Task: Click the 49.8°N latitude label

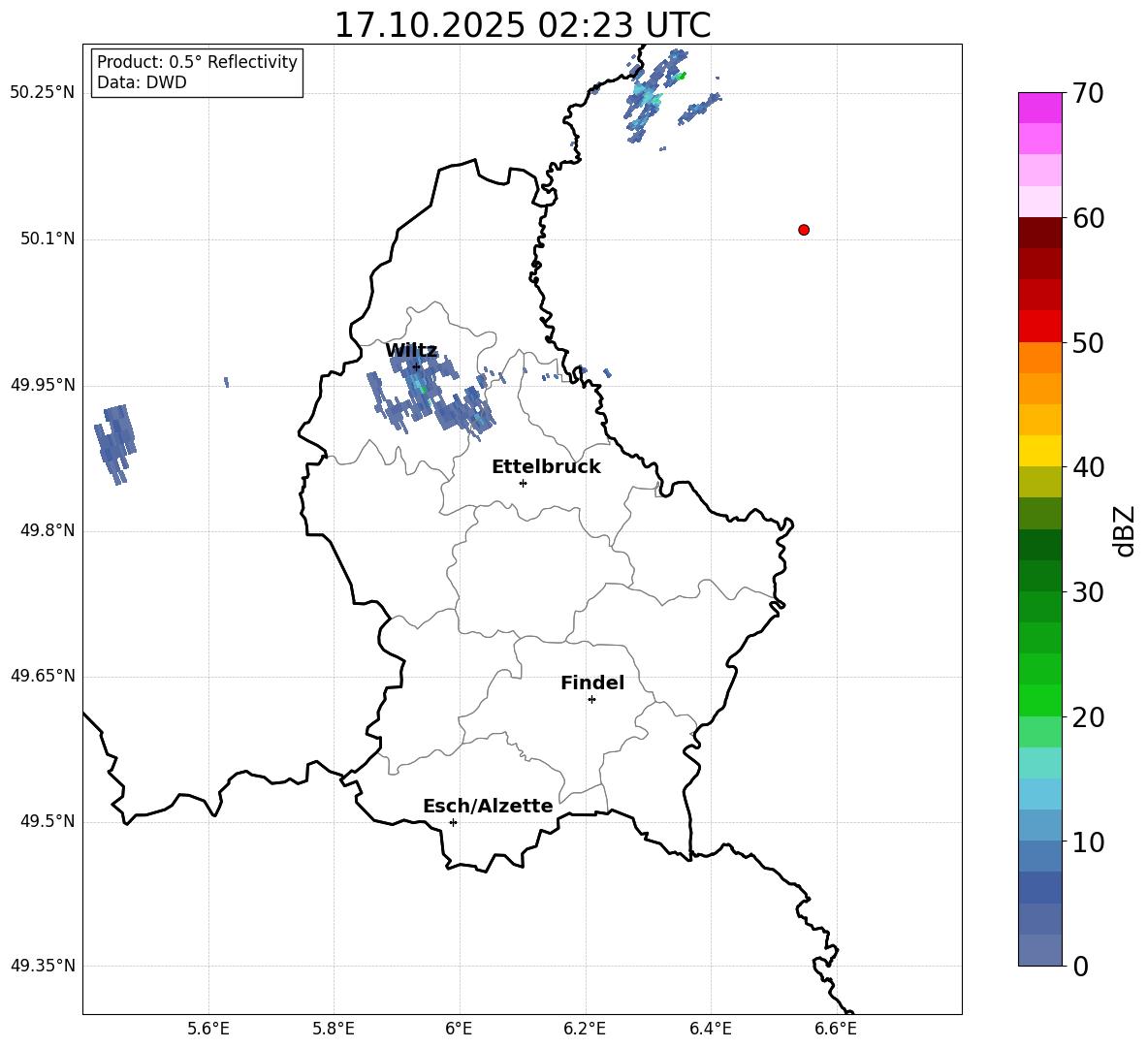Action: pos(48,530)
